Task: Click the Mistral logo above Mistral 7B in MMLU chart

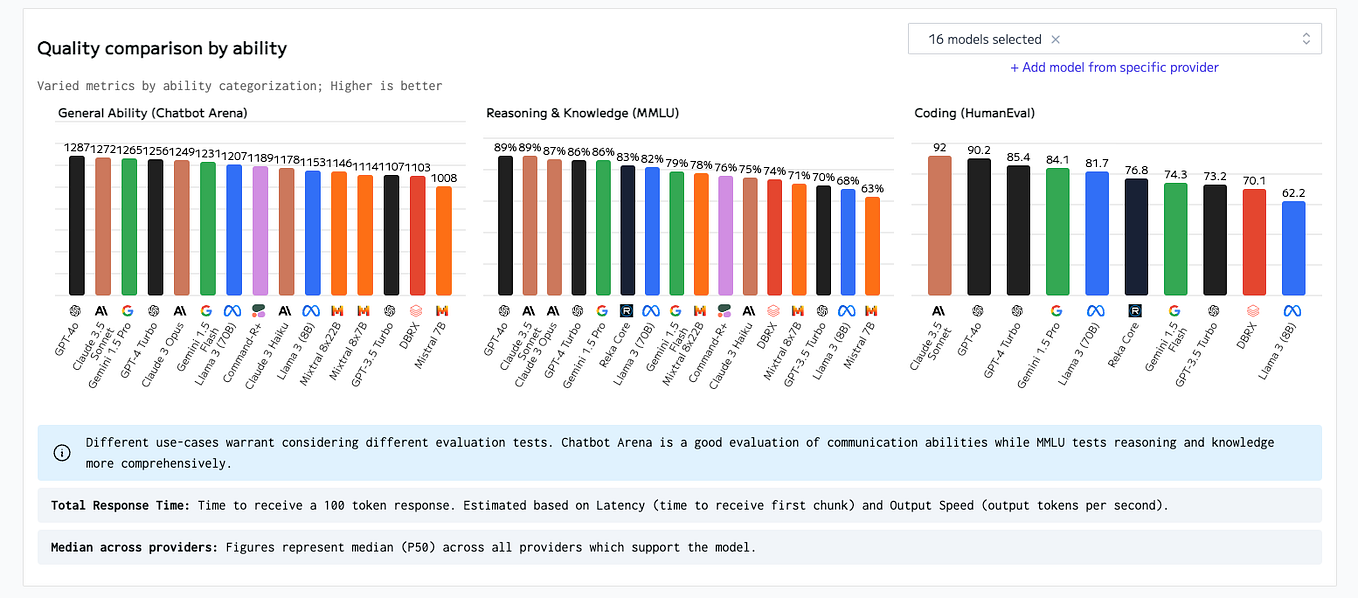Action: [872, 311]
